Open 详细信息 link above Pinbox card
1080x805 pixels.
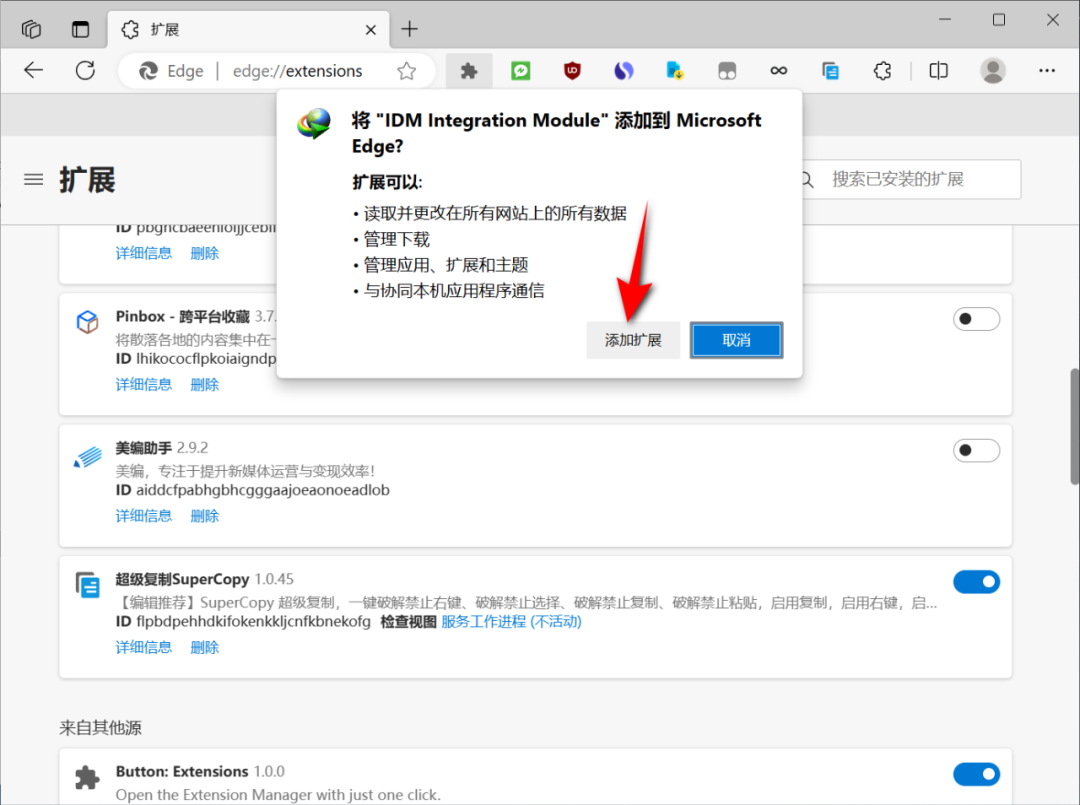pyautogui.click(x=143, y=253)
